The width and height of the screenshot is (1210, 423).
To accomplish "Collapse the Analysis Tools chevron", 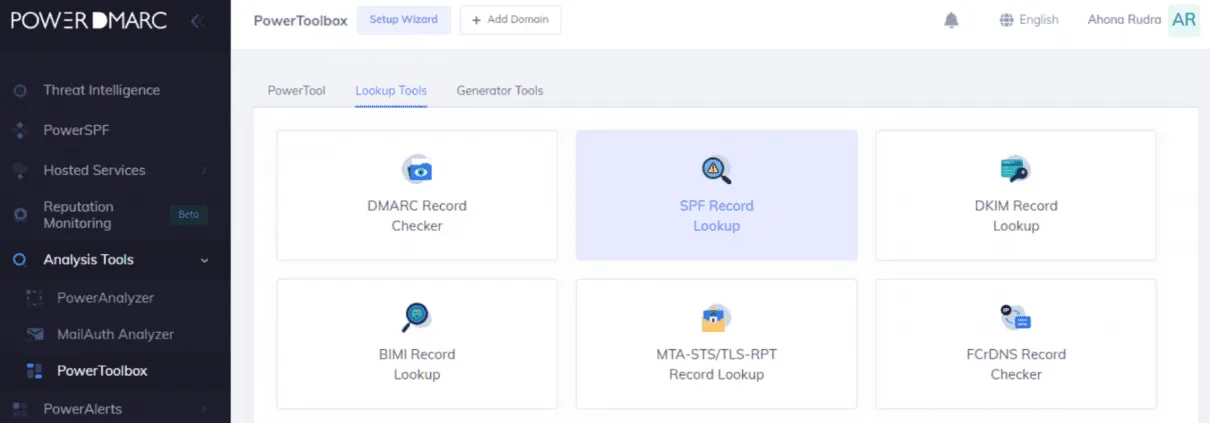I will [205, 260].
